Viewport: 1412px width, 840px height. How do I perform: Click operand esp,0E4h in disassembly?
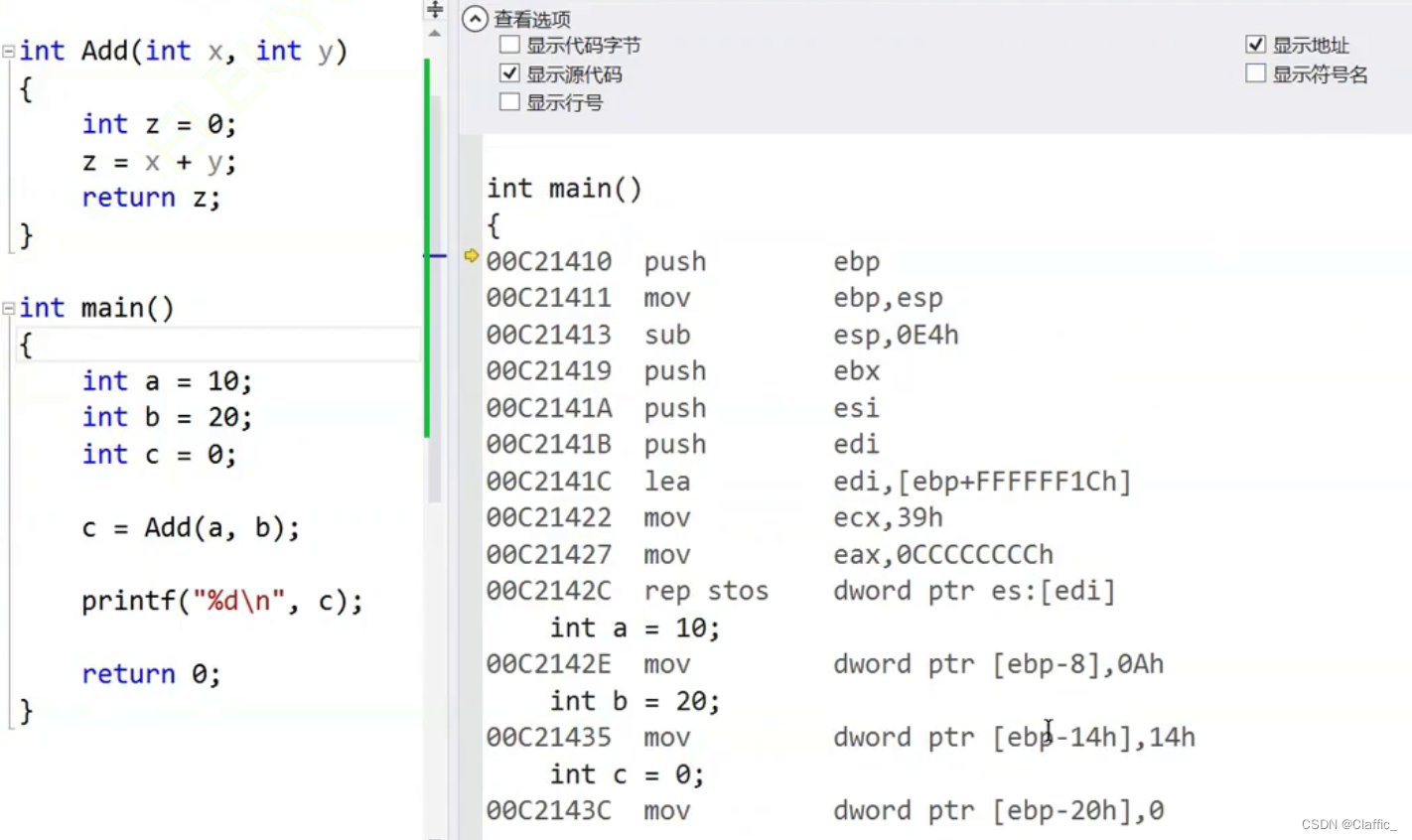(897, 336)
